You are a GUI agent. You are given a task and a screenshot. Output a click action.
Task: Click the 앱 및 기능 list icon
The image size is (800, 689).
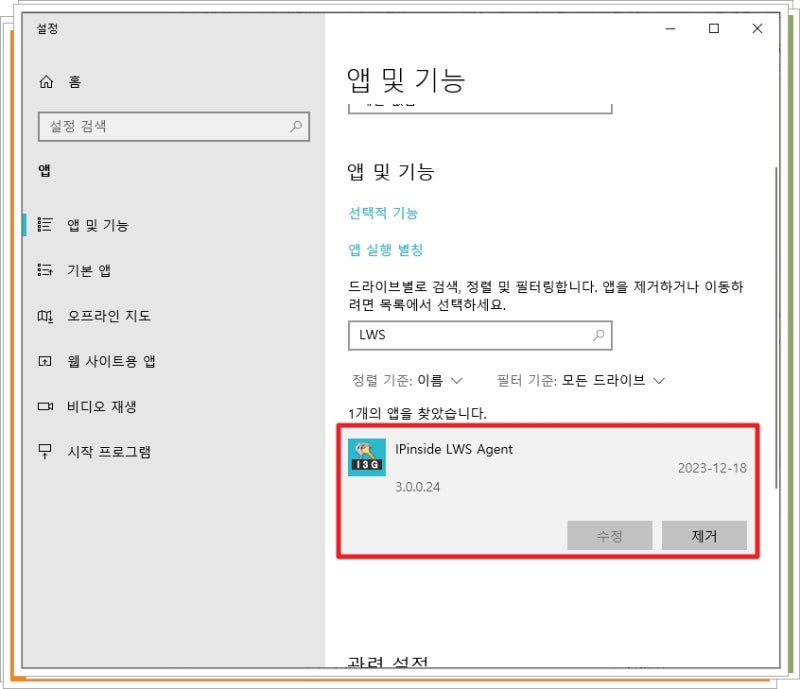(x=45, y=224)
